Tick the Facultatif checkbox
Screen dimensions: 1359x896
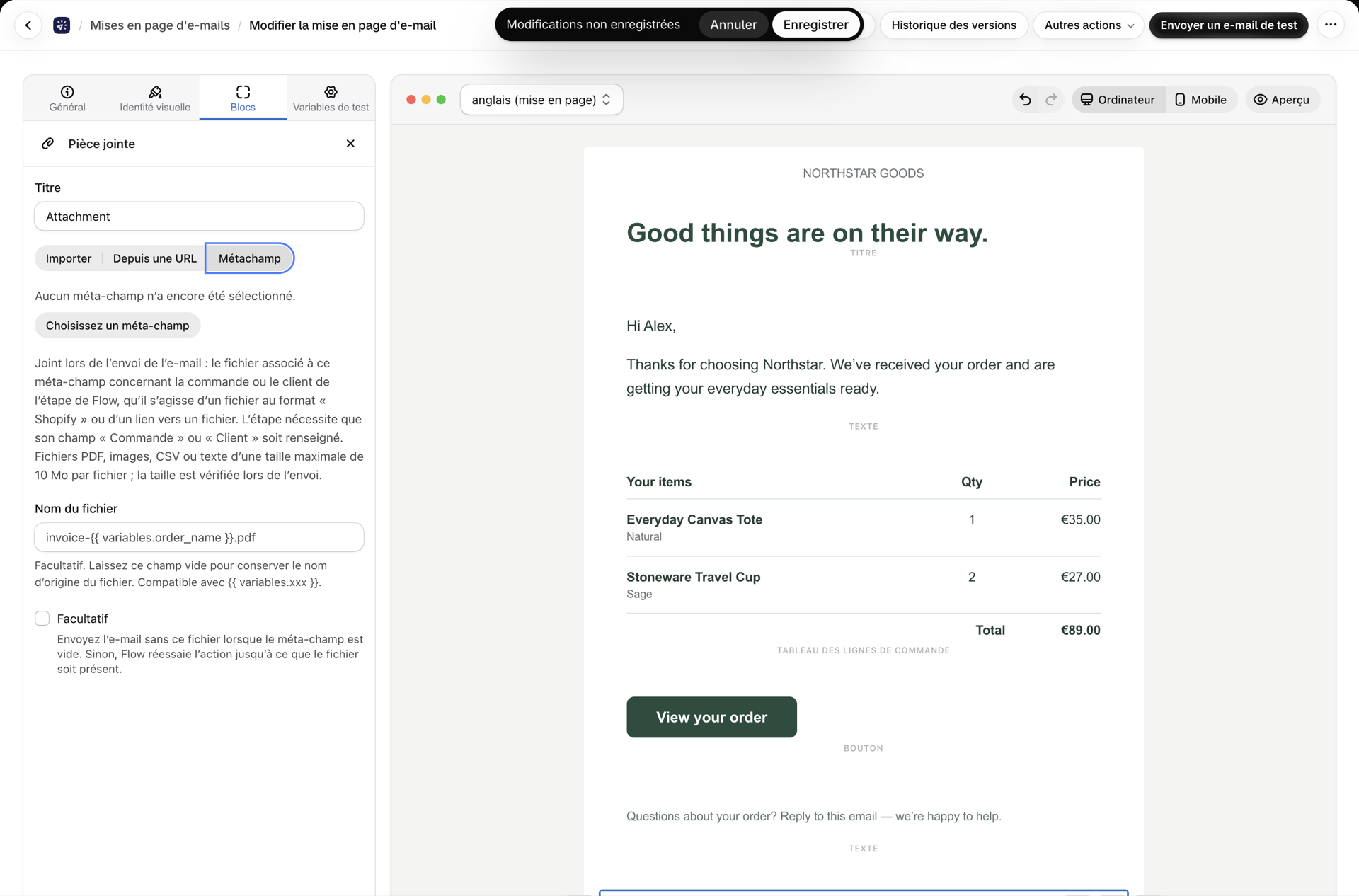42,619
